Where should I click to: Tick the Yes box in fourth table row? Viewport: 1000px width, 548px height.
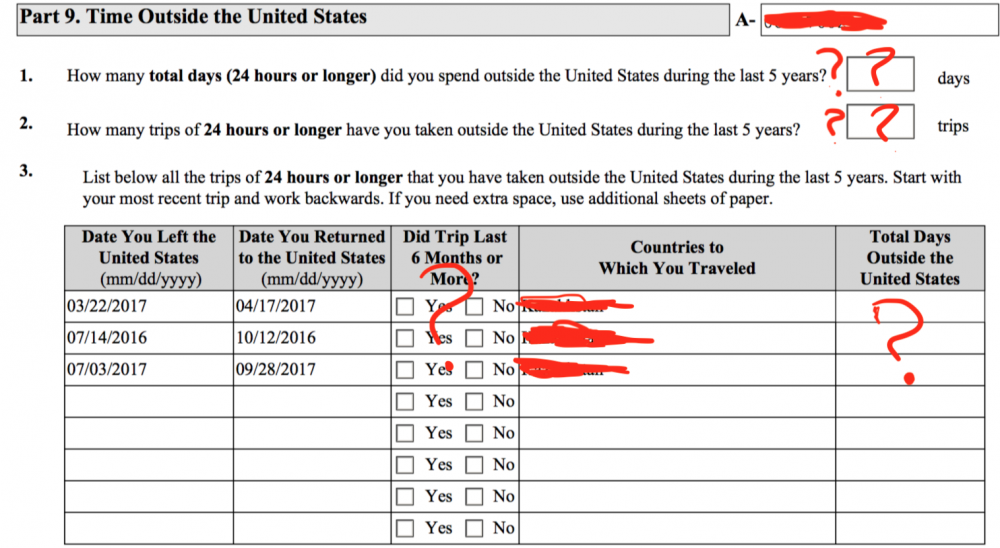click(405, 401)
